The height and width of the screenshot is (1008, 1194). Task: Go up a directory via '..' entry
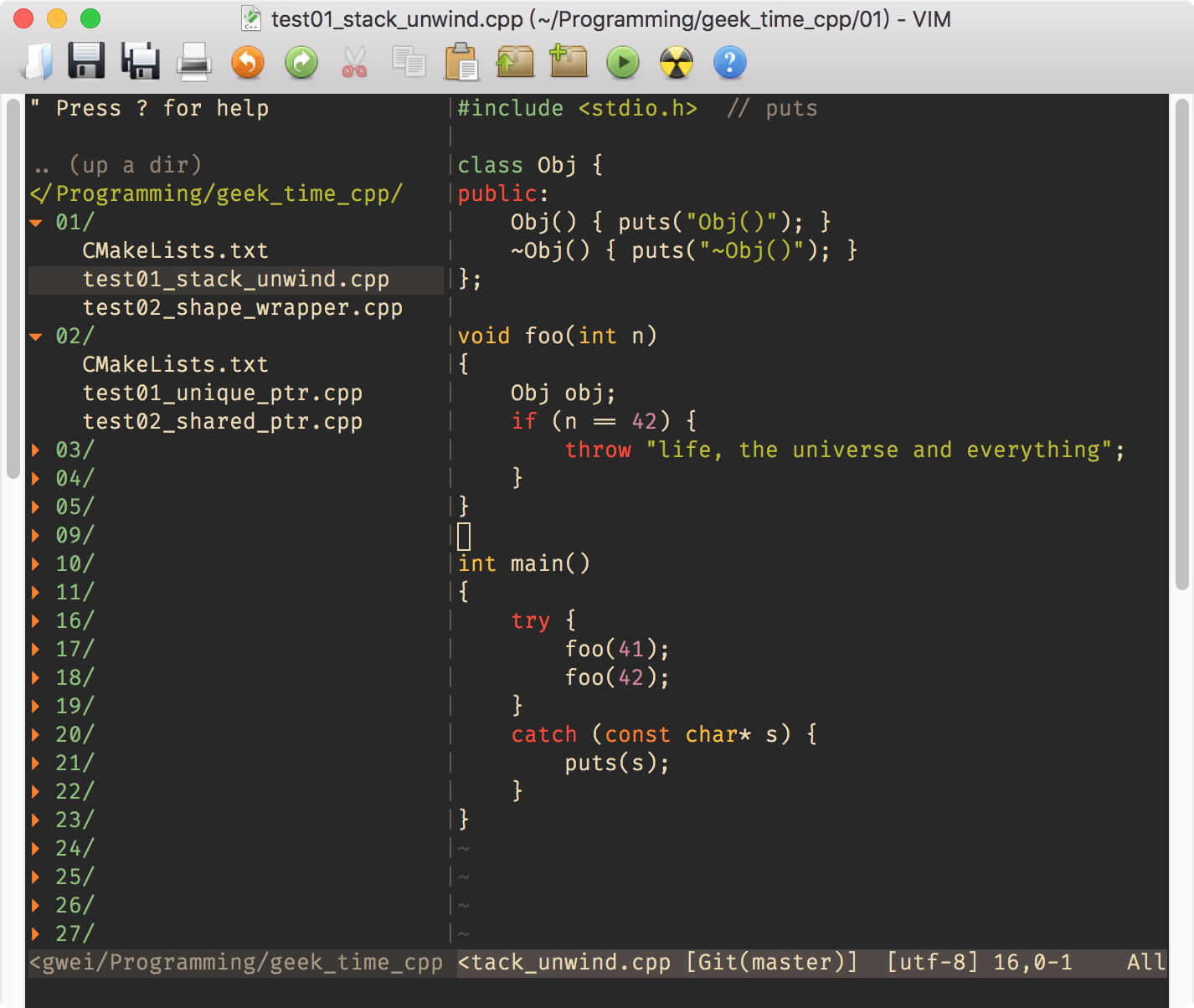[x=113, y=165]
